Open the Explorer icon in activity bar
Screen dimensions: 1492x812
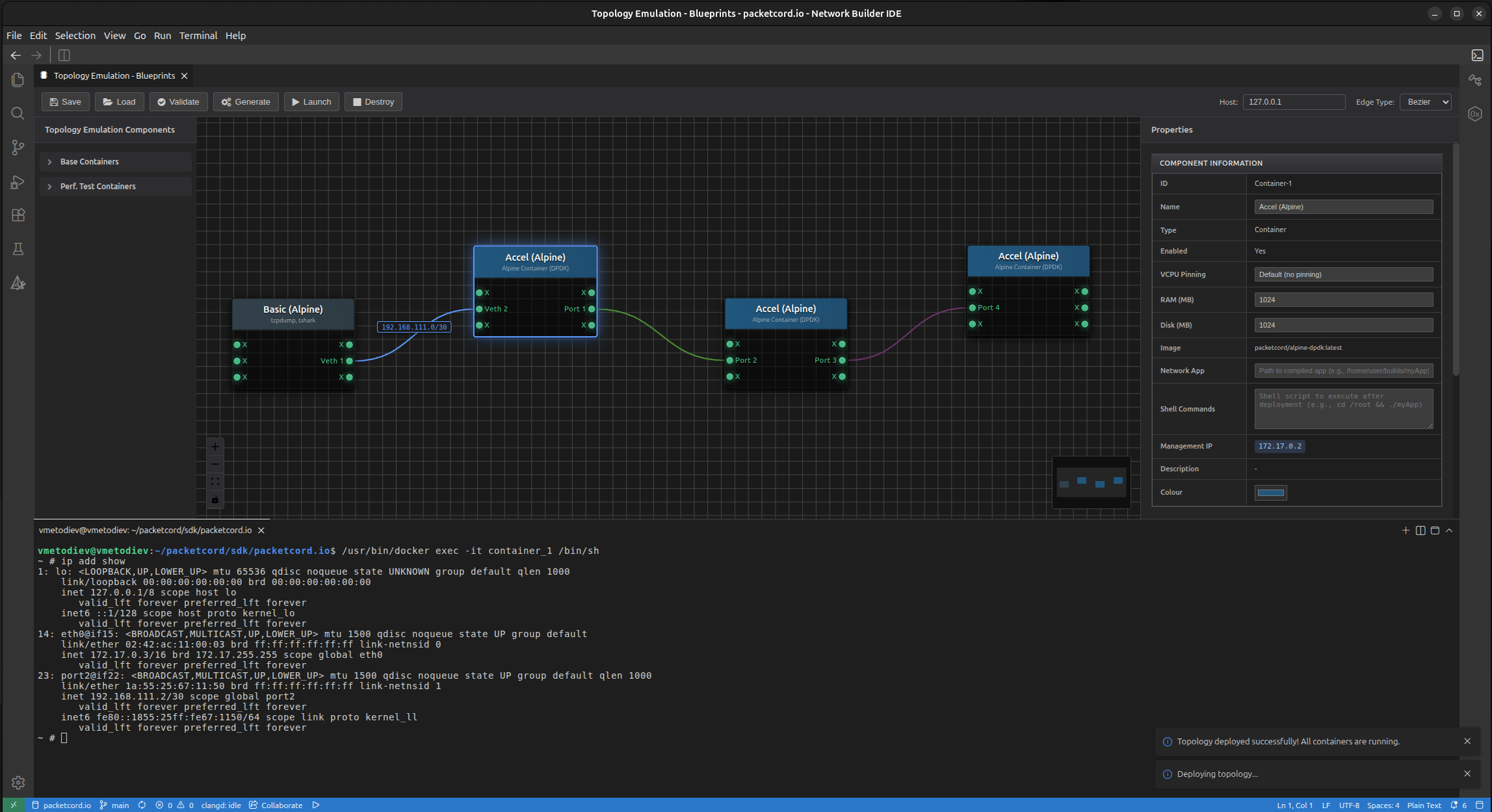point(18,79)
